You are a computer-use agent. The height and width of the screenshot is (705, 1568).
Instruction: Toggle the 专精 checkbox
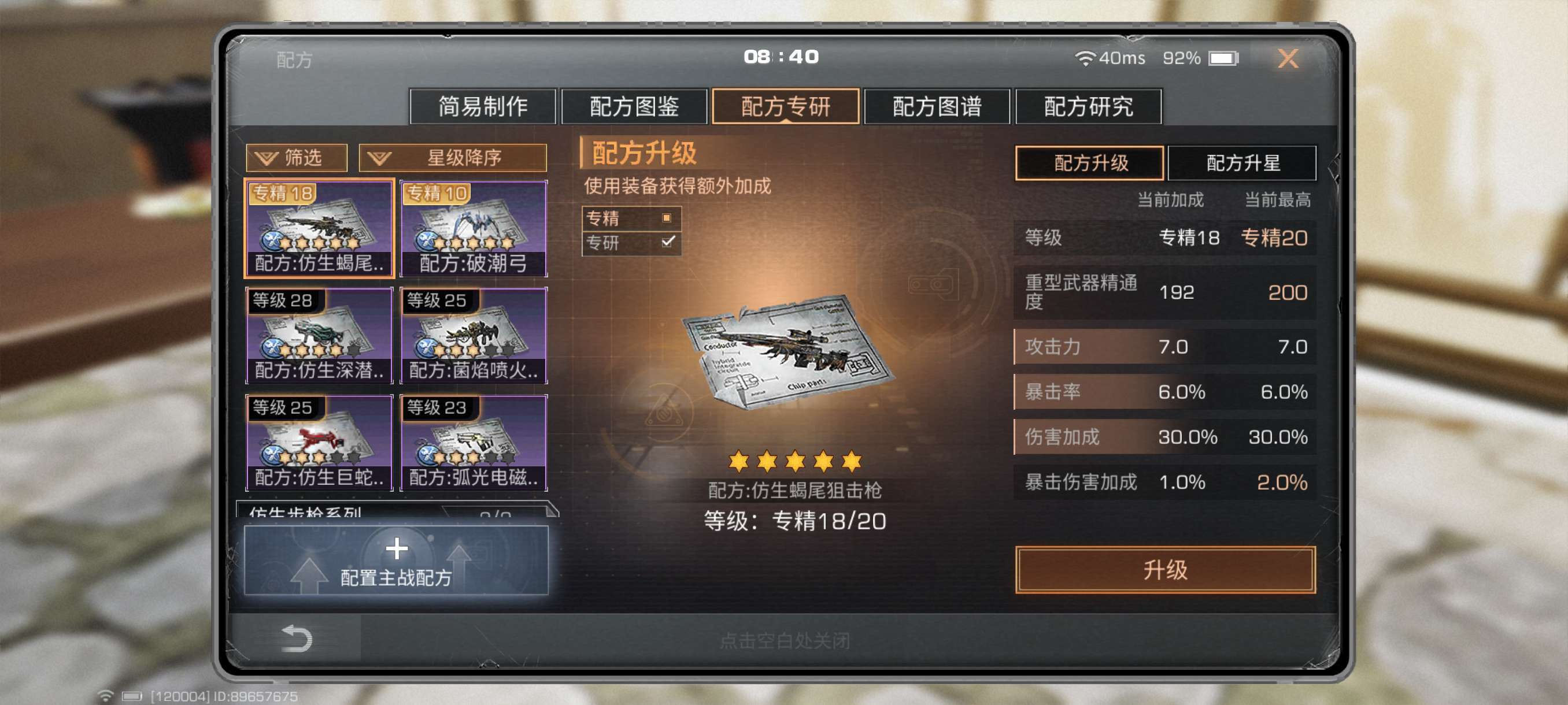pos(667,218)
